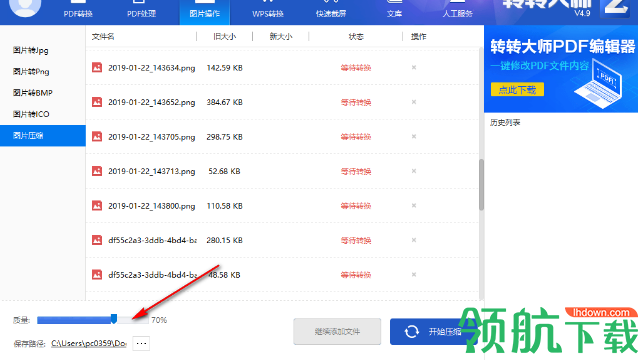Click the 110.58 KB size value
The width and height of the screenshot is (638, 360).
(224, 206)
